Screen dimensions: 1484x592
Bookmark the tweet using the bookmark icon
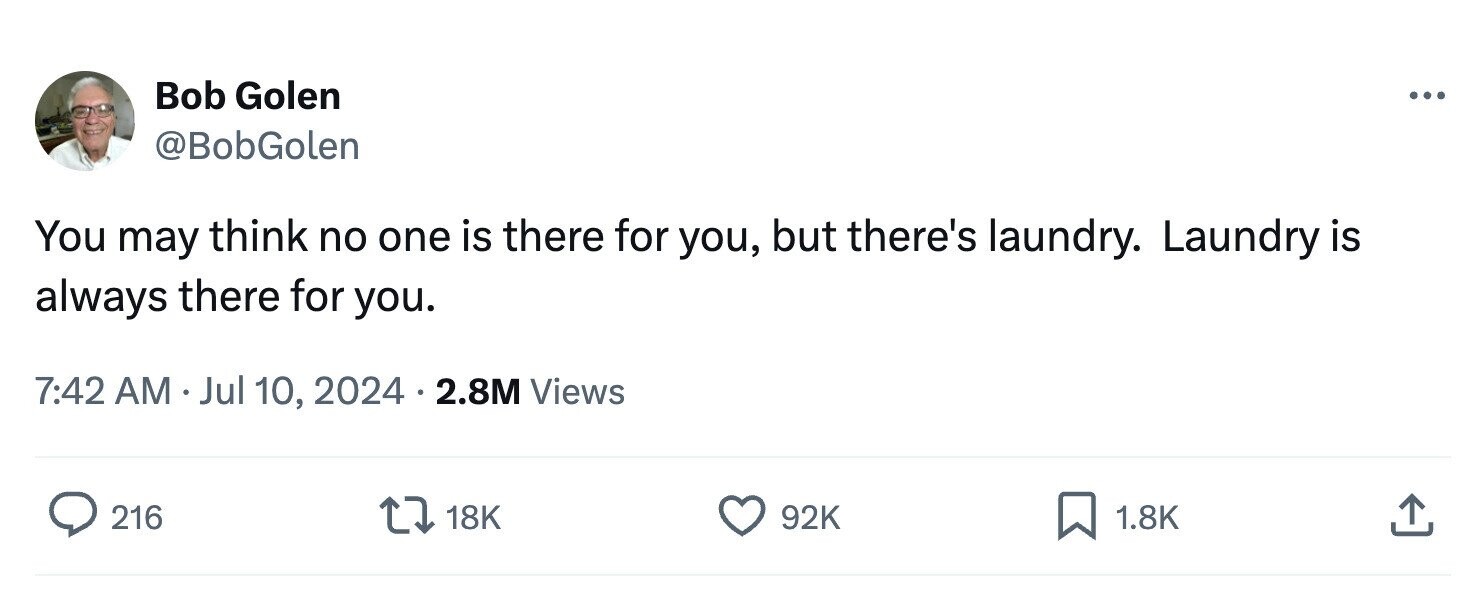coord(1077,518)
